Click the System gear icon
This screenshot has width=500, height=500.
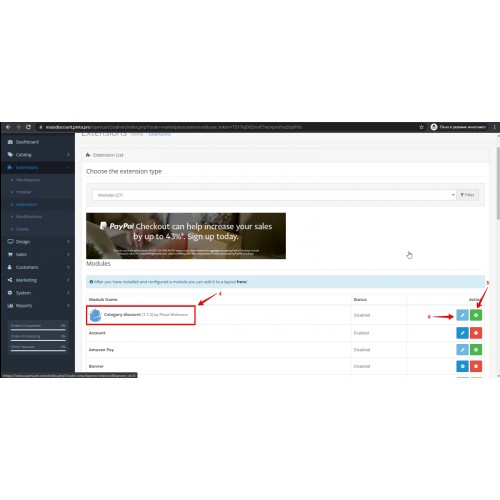coord(10,293)
